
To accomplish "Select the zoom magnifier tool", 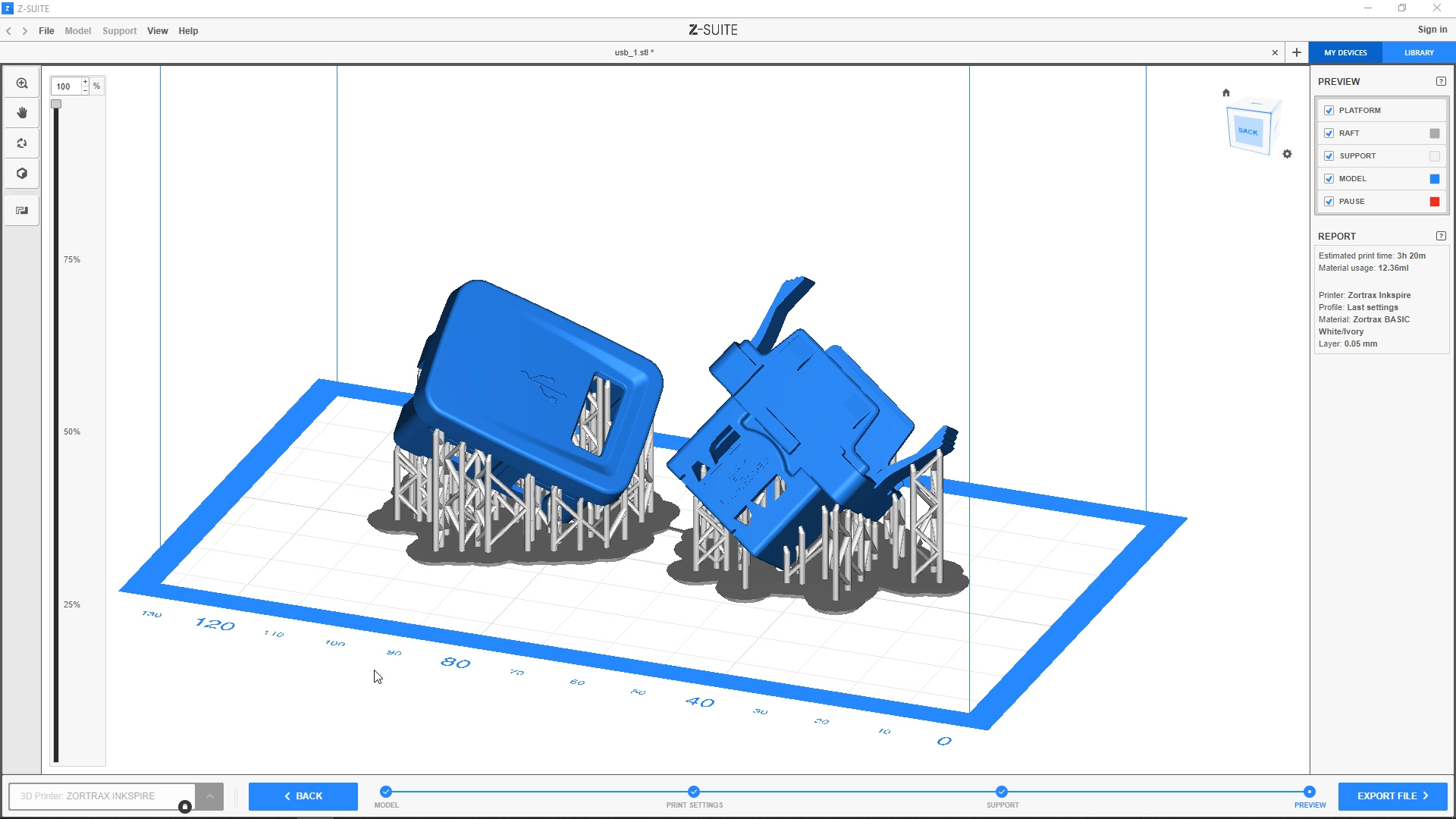I will point(22,83).
